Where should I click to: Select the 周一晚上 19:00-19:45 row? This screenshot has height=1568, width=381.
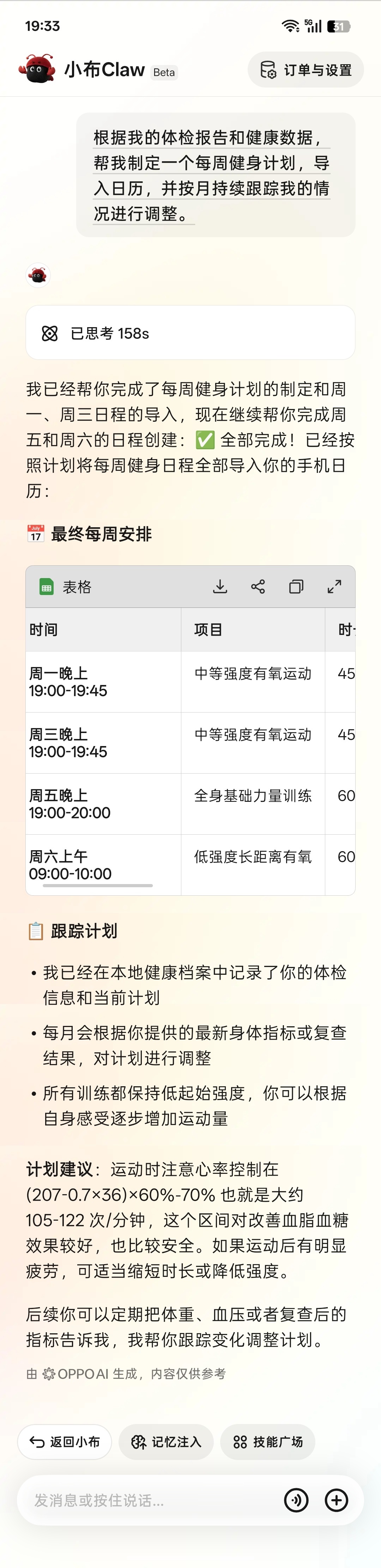[x=103, y=682]
